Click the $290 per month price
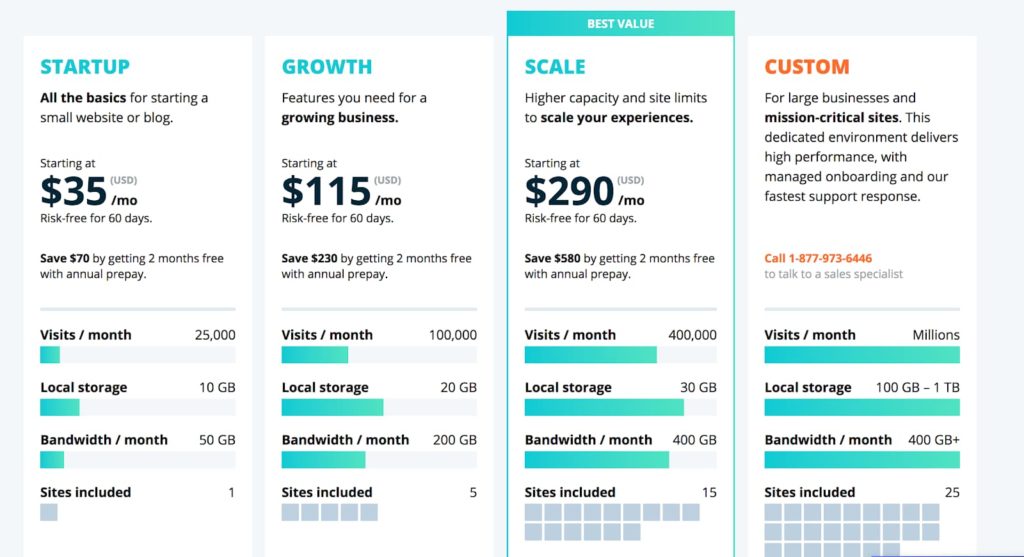This screenshot has width=1024, height=557. point(584,191)
